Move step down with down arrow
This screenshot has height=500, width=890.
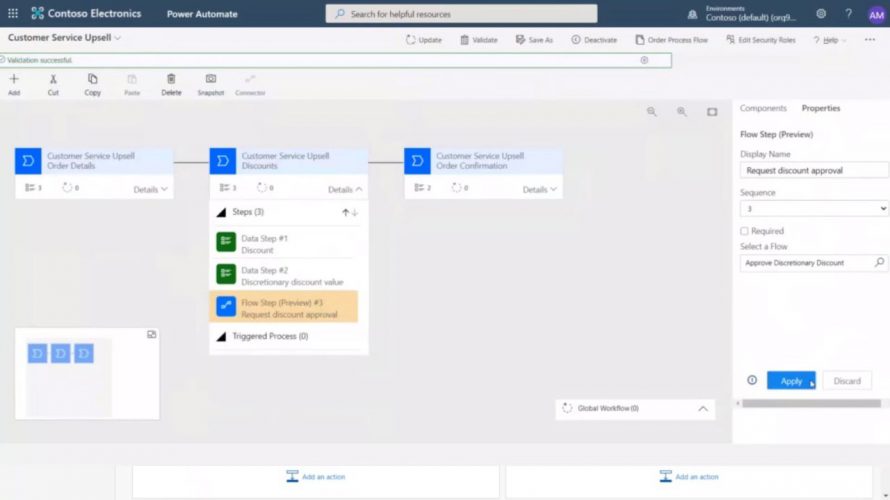click(x=355, y=213)
